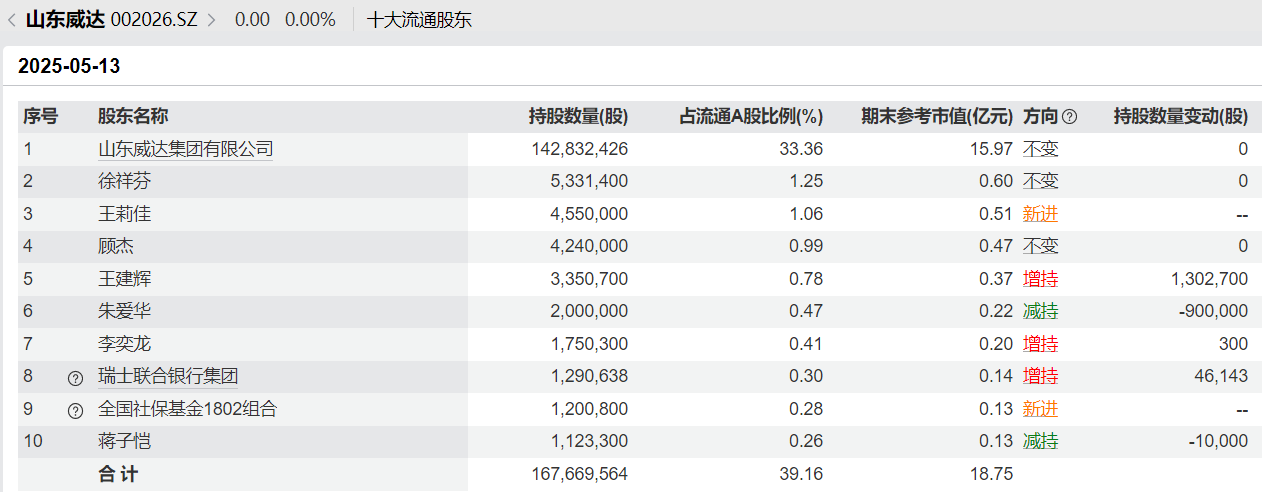Sort by 占流通A股比例(%) column header
The image size is (1262, 492).
[751, 117]
